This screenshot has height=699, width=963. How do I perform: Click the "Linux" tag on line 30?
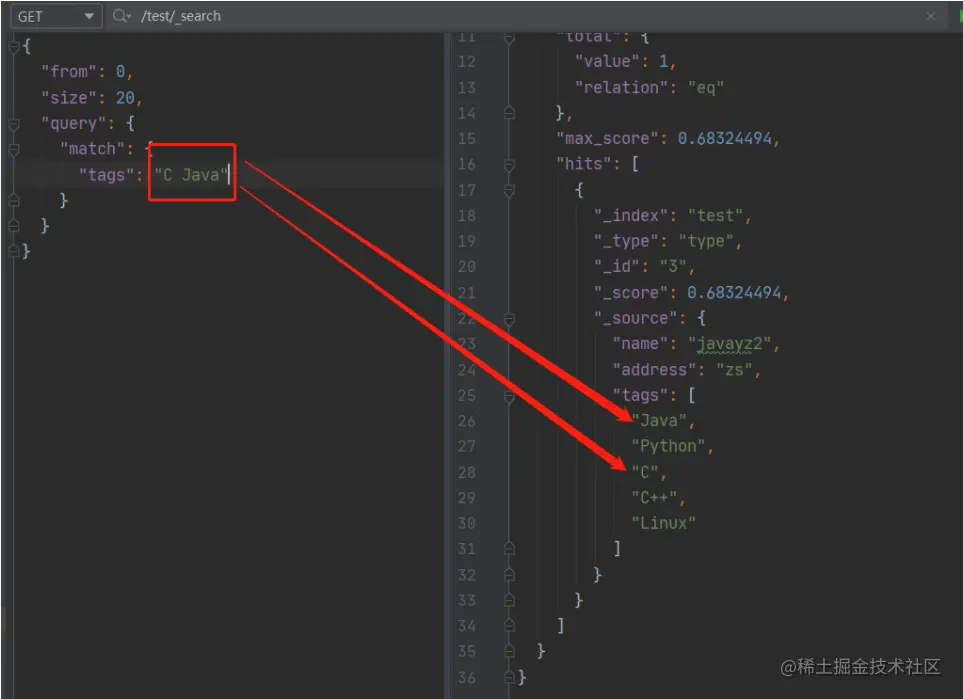pyautogui.click(x=663, y=523)
